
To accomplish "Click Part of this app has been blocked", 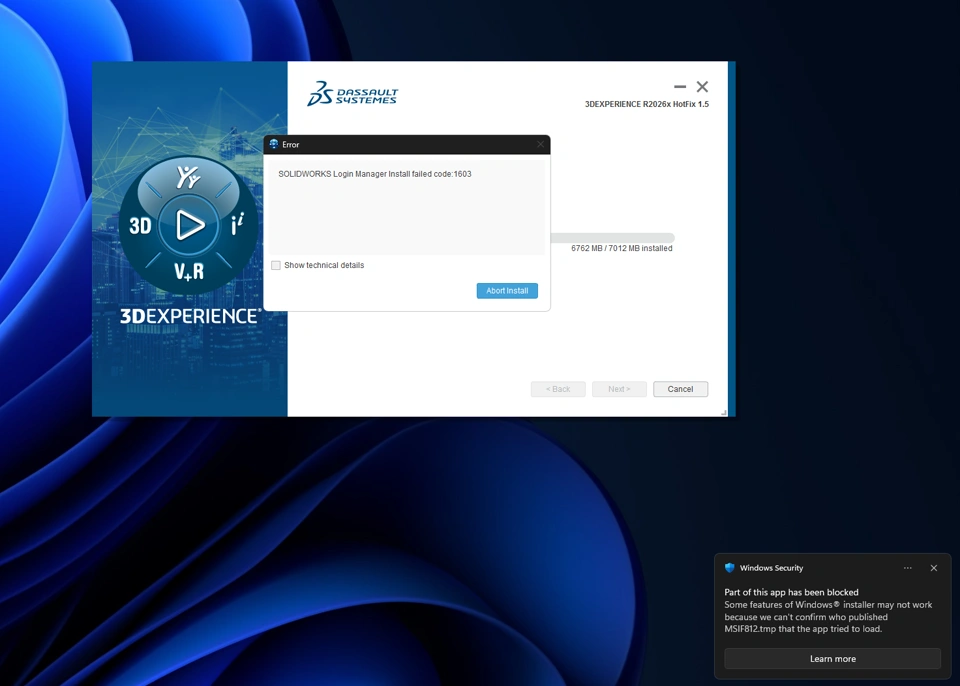I will pos(791,592).
